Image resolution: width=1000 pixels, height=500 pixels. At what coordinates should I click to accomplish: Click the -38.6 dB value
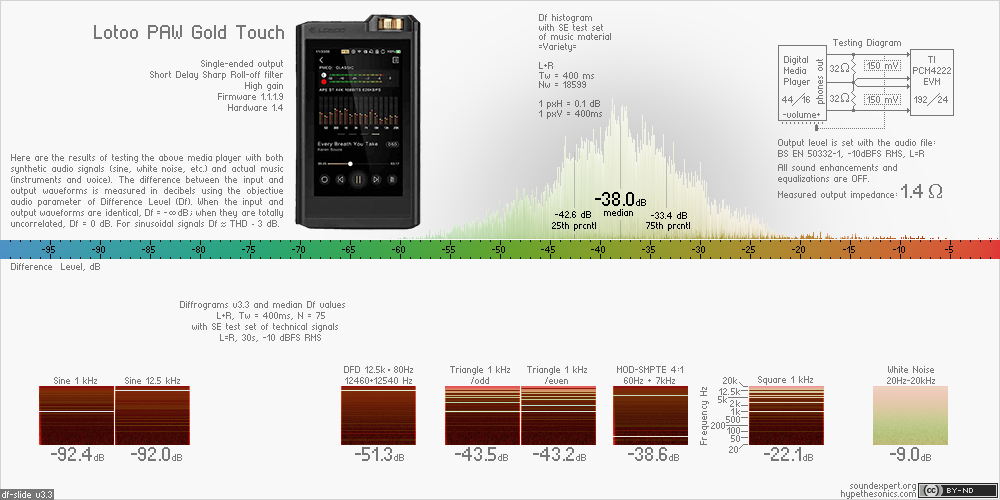point(654,455)
